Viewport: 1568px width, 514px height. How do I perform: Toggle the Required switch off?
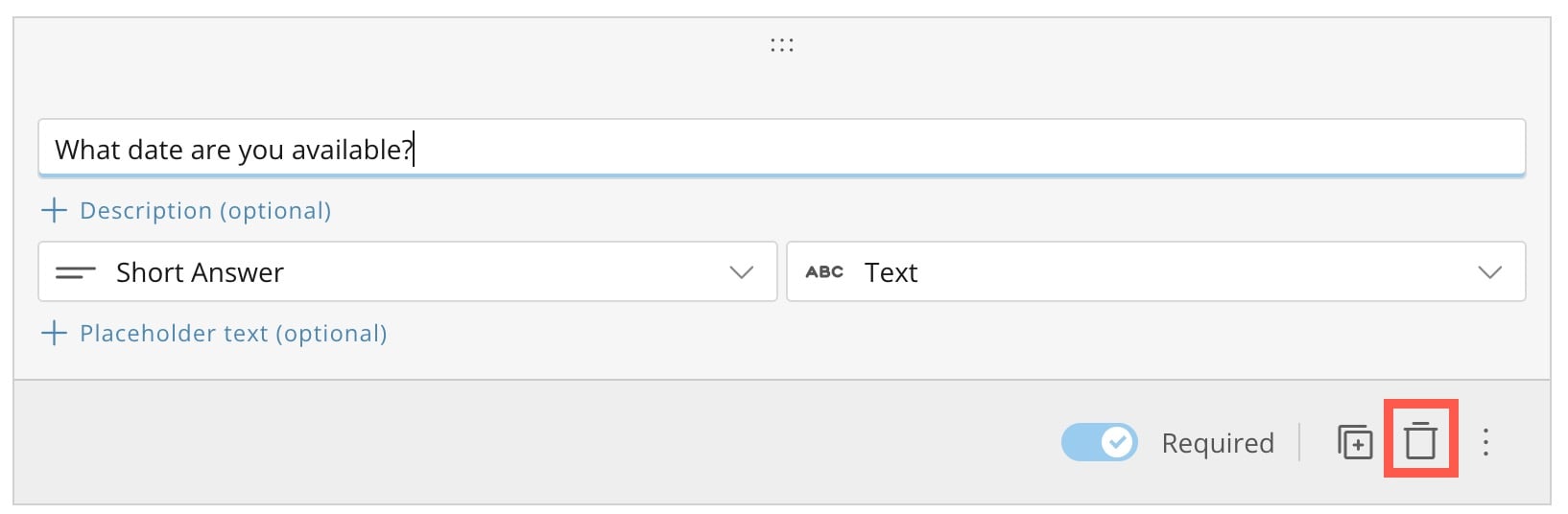[1100, 442]
